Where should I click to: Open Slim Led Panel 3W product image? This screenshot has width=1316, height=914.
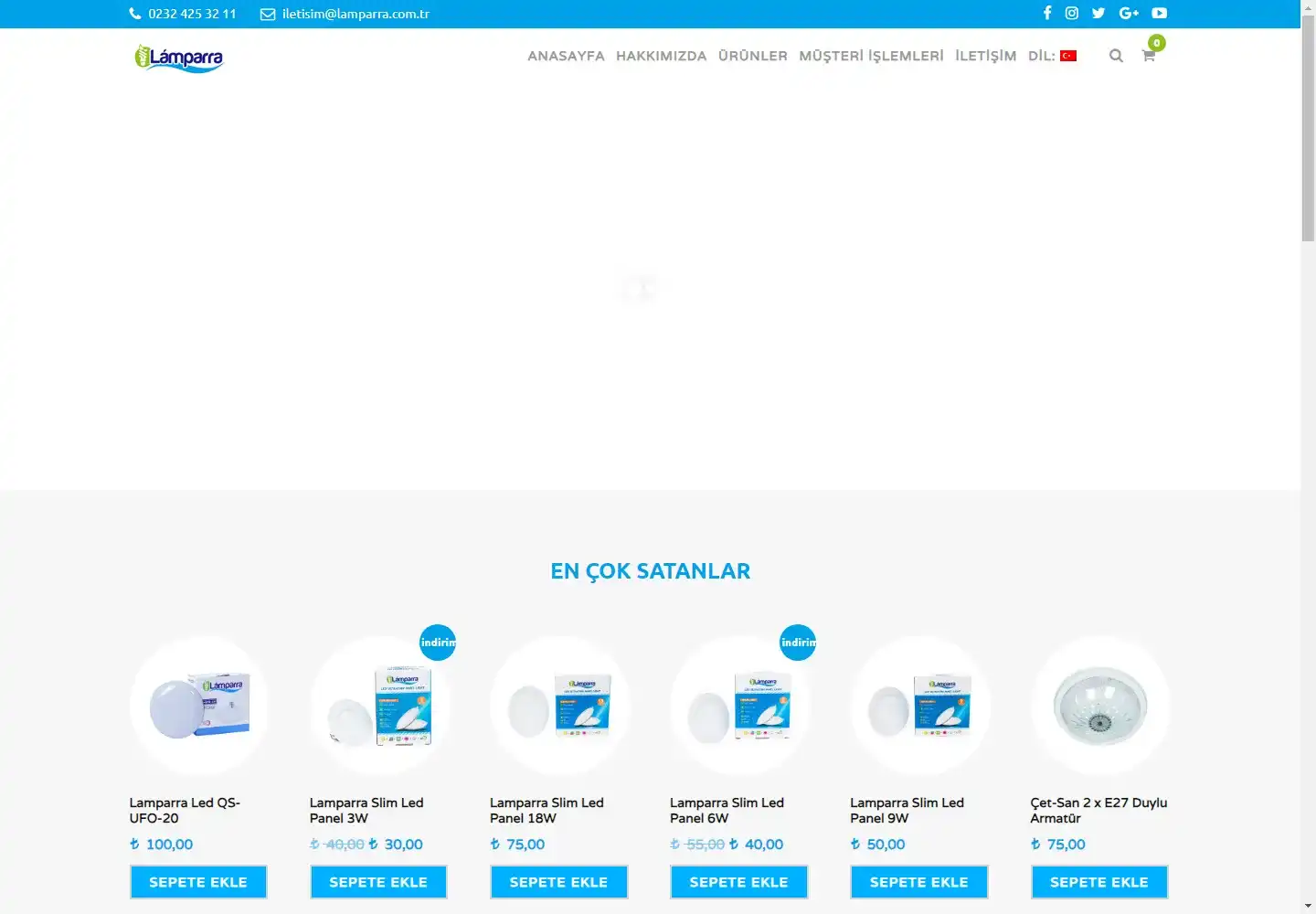(x=378, y=707)
